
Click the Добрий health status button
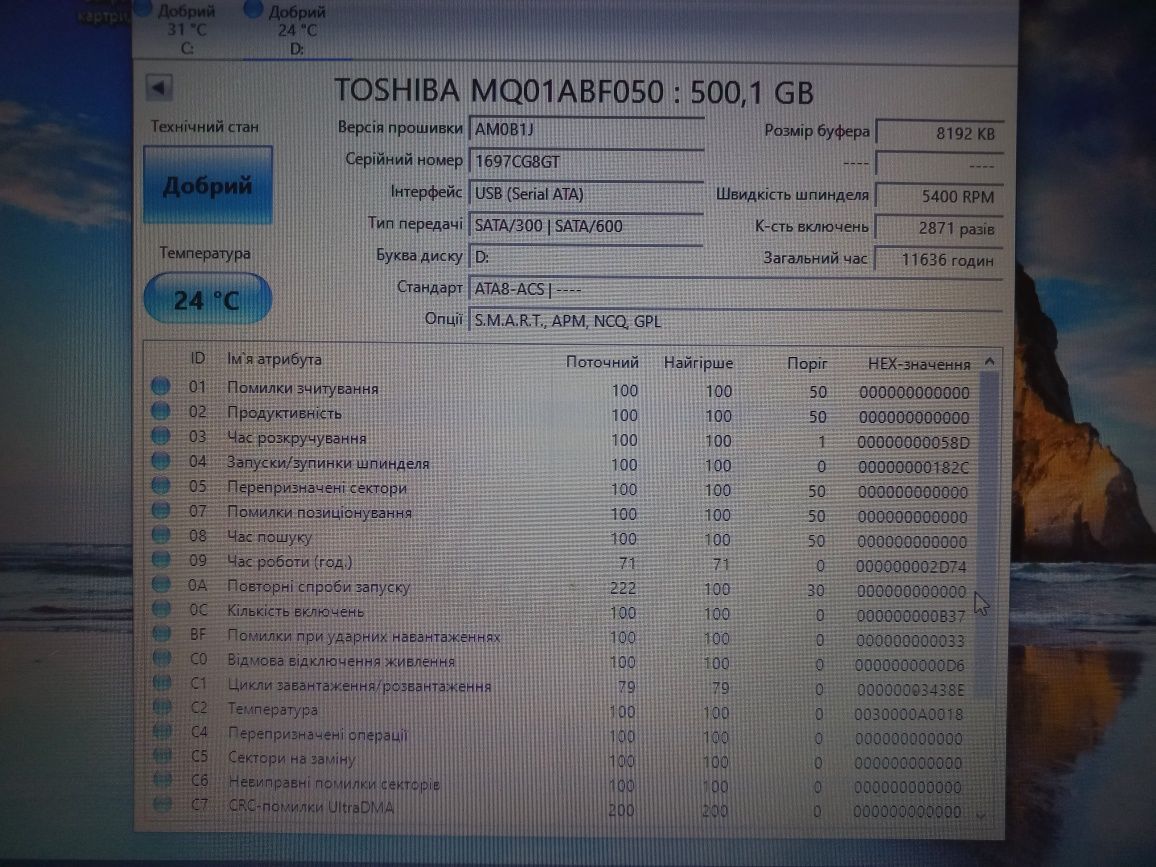pyautogui.click(x=208, y=185)
